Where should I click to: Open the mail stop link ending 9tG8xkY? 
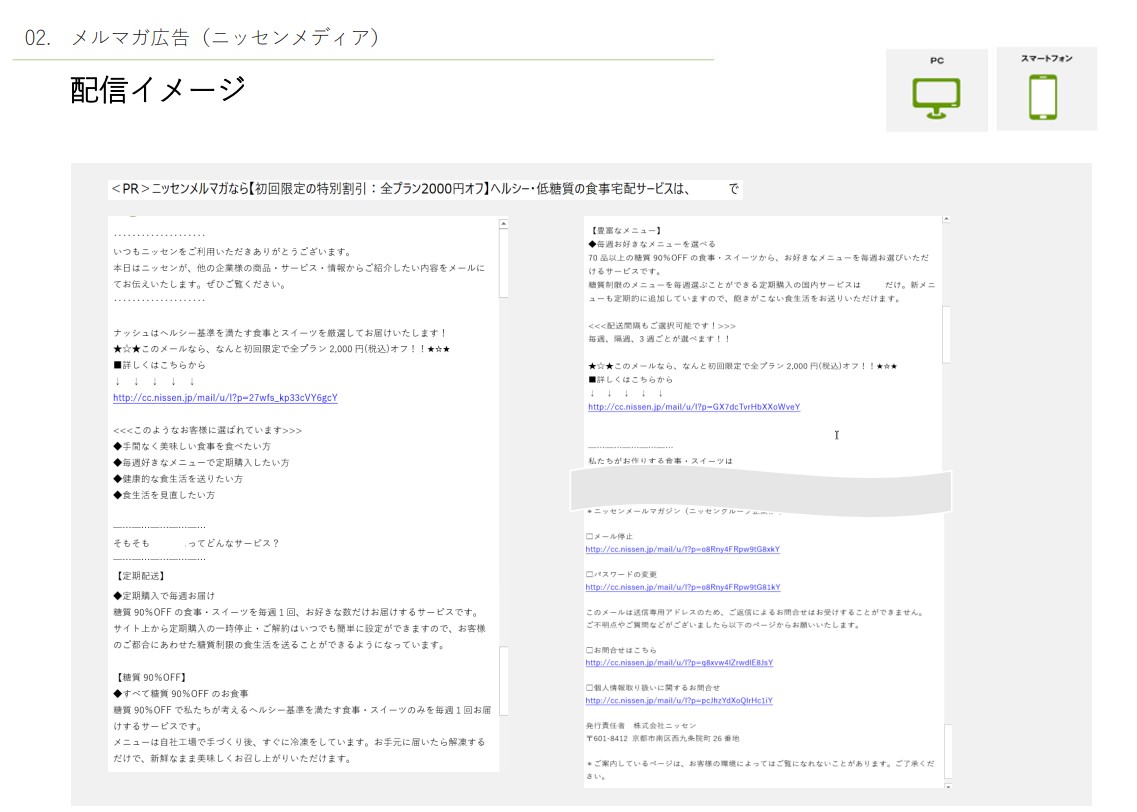pos(682,549)
